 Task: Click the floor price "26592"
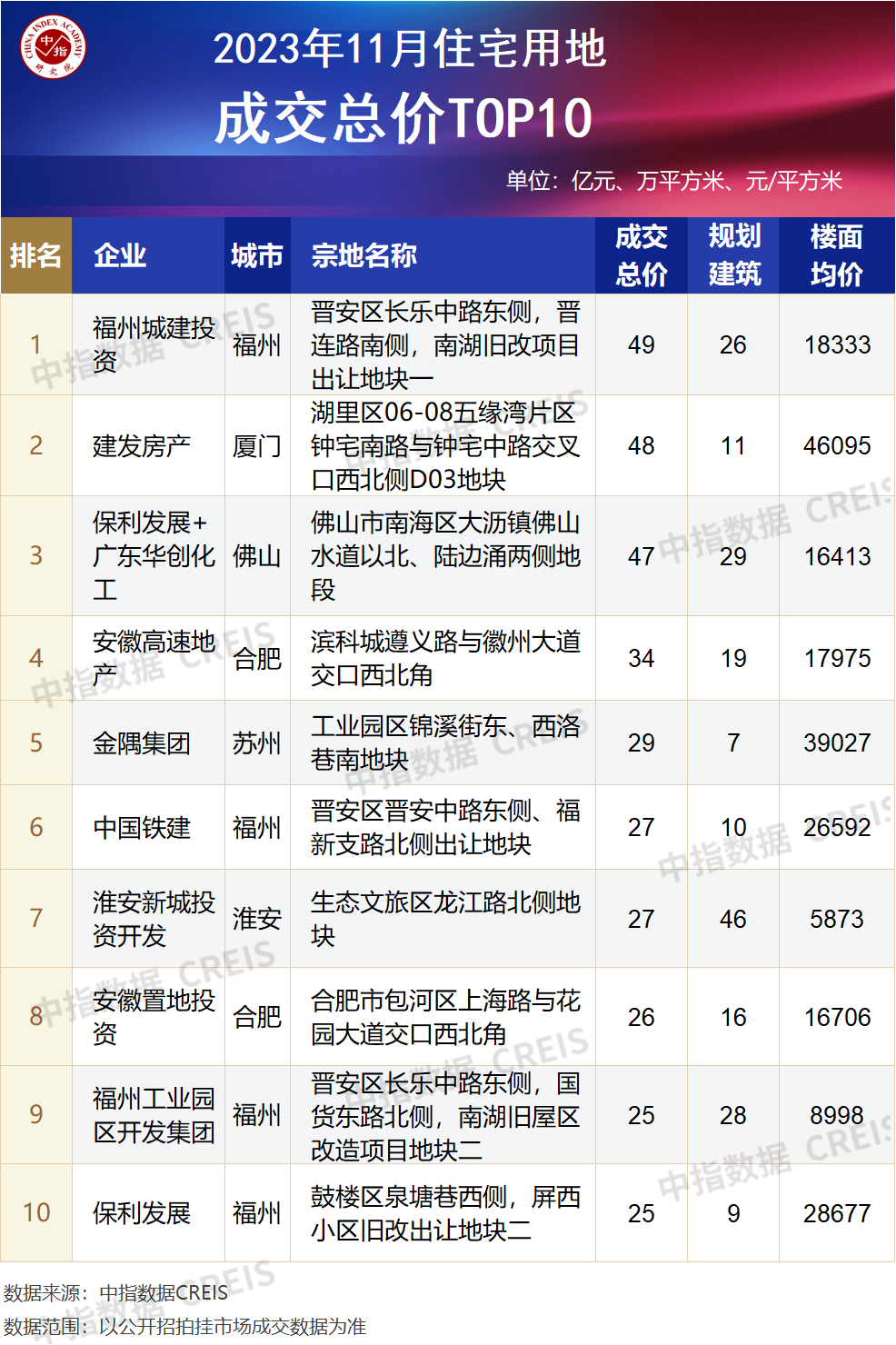point(837,827)
